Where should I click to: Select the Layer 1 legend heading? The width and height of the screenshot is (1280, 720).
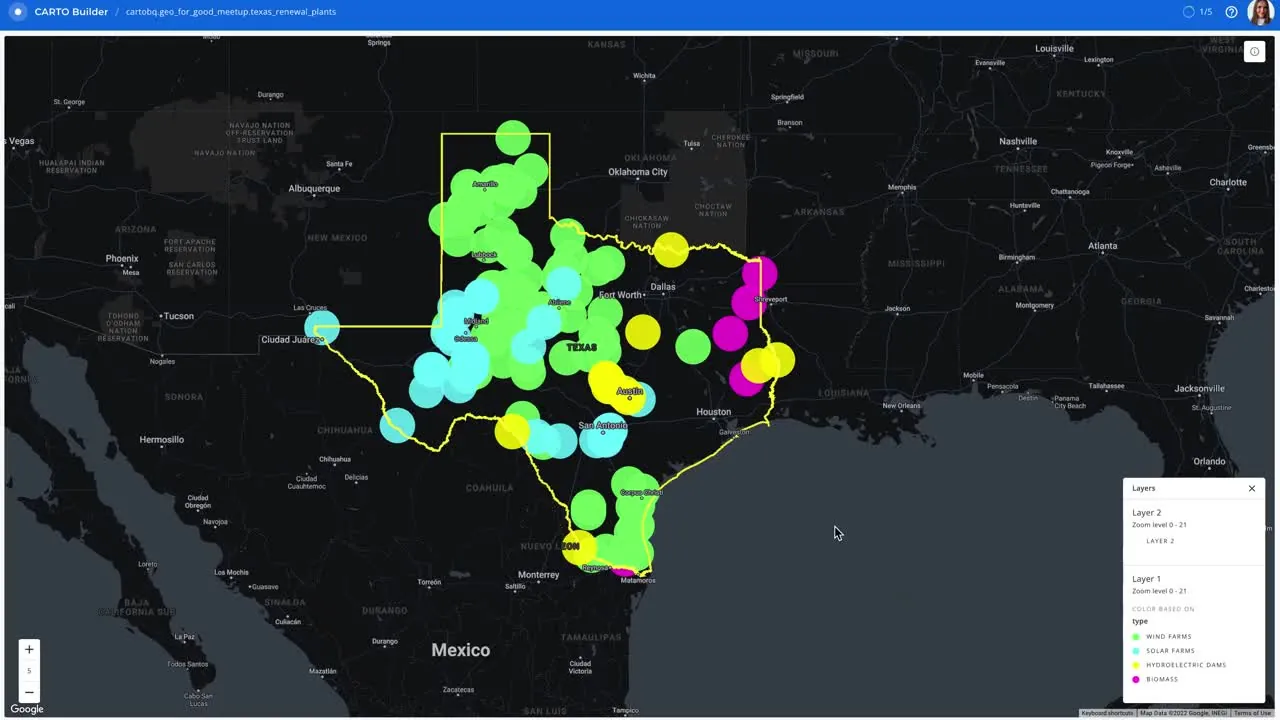(1146, 579)
